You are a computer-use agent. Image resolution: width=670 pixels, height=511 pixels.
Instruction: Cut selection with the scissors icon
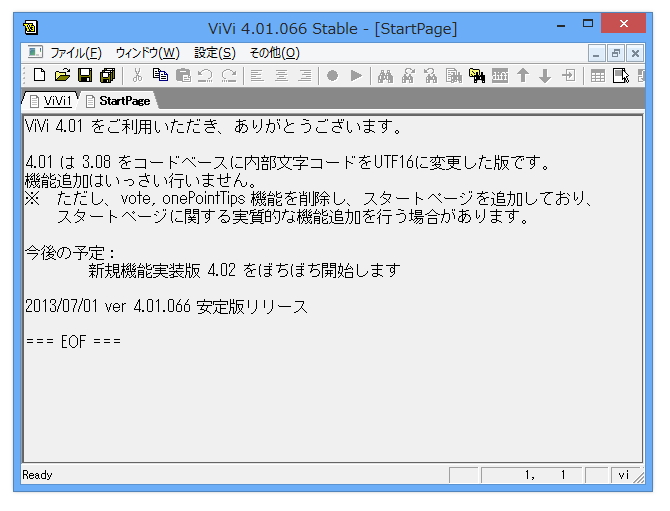pyautogui.click(x=137, y=76)
